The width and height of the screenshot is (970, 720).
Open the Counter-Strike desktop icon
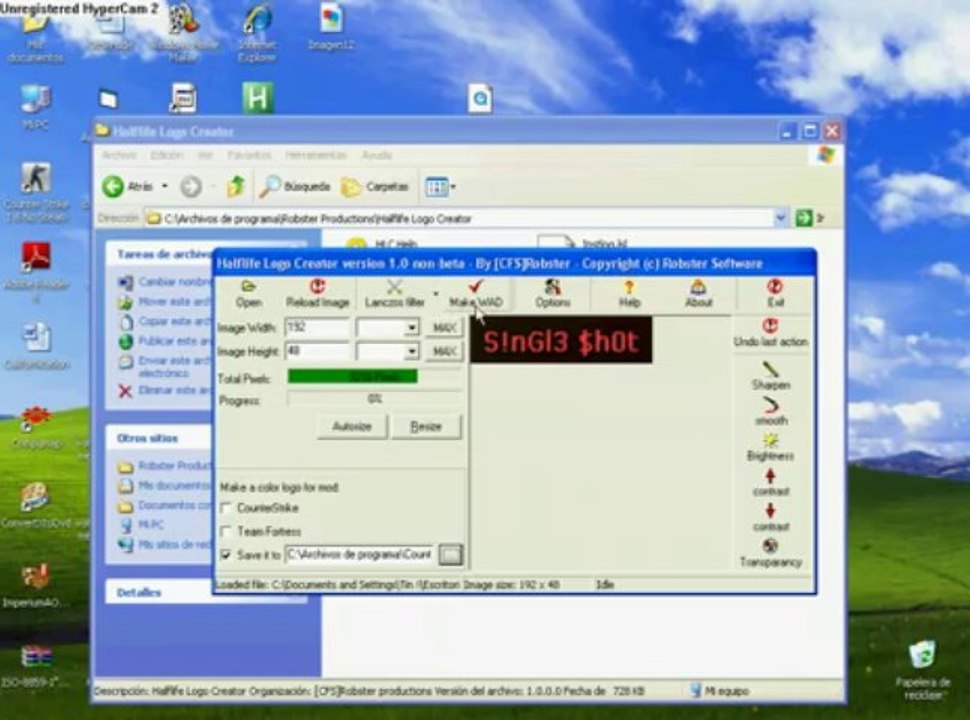point(36,192)
